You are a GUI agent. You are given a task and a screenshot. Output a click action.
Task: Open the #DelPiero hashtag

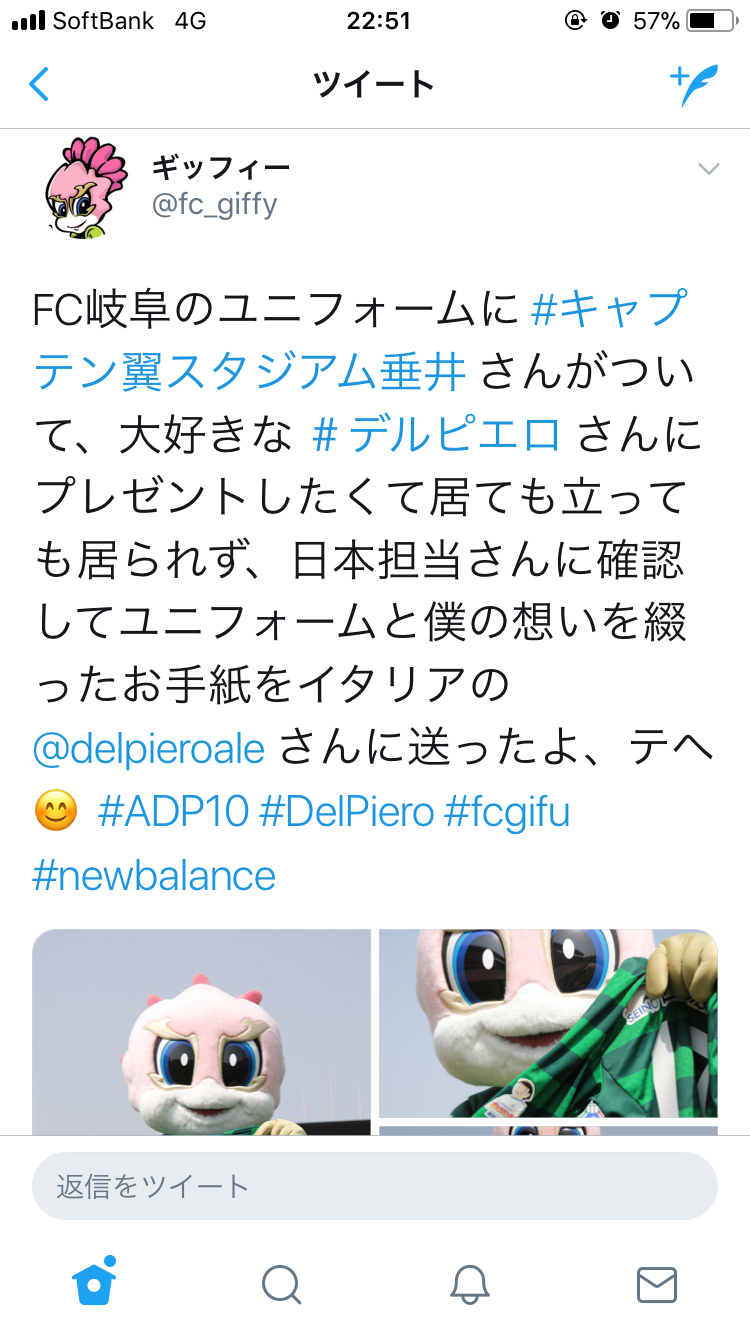346,811
